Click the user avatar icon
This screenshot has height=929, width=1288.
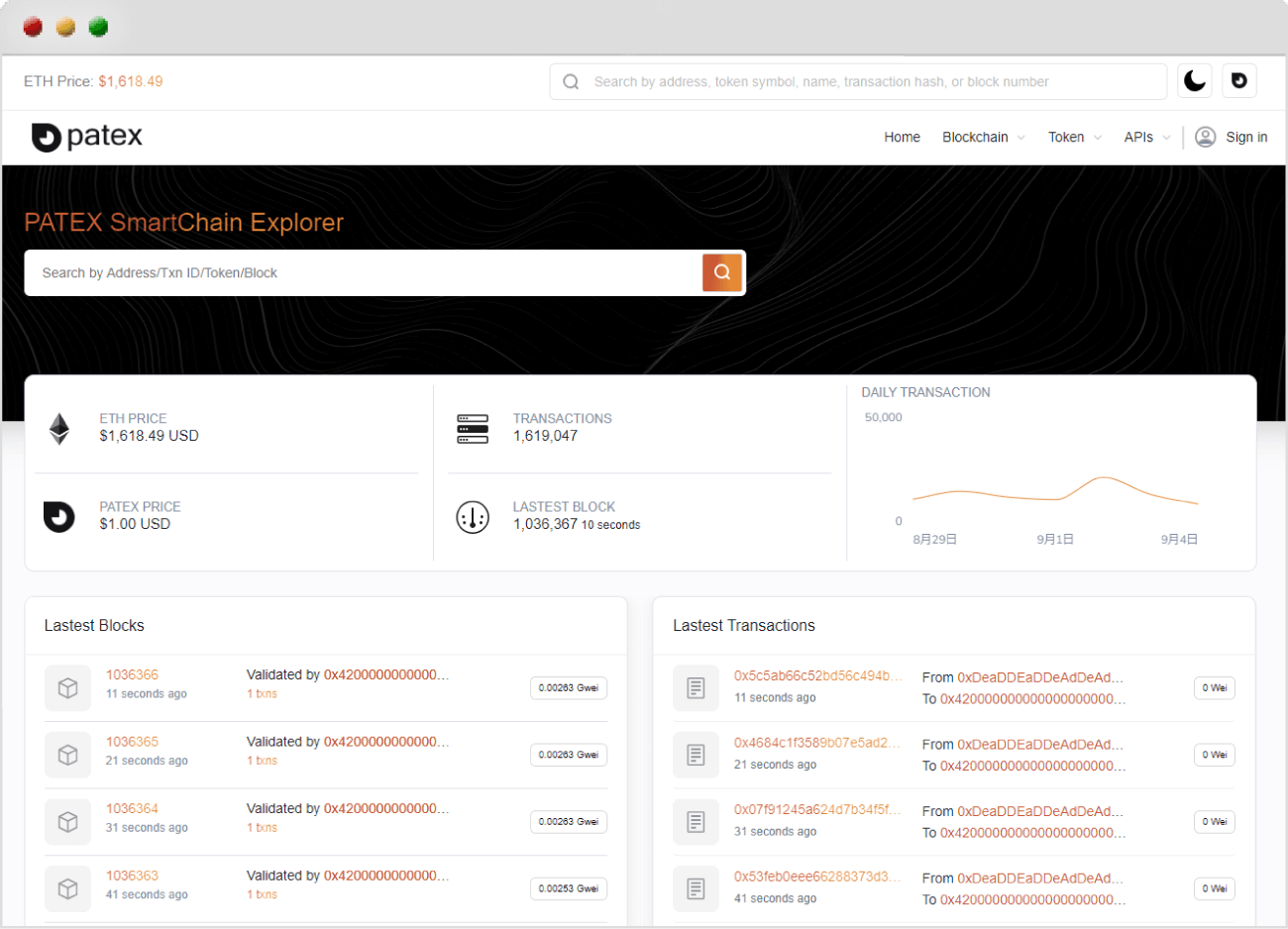tap(1205, 137)
